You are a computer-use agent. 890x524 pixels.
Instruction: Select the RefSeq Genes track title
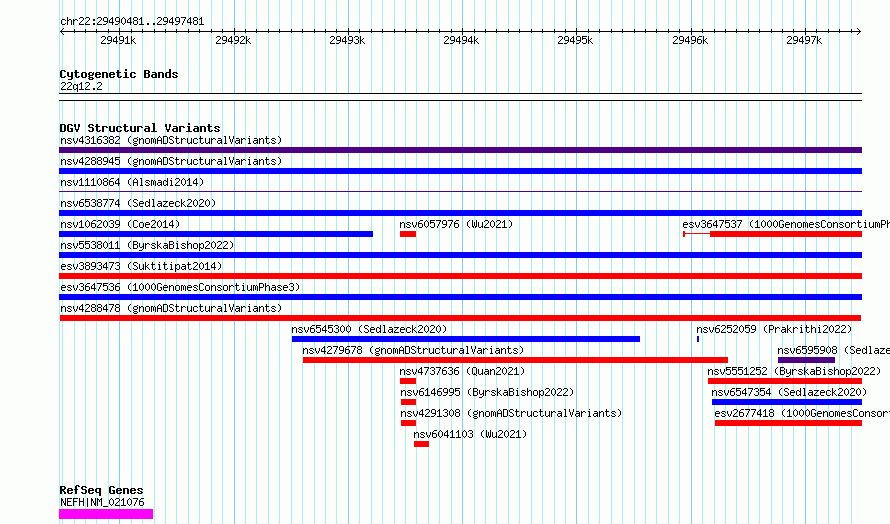[101, 490]
